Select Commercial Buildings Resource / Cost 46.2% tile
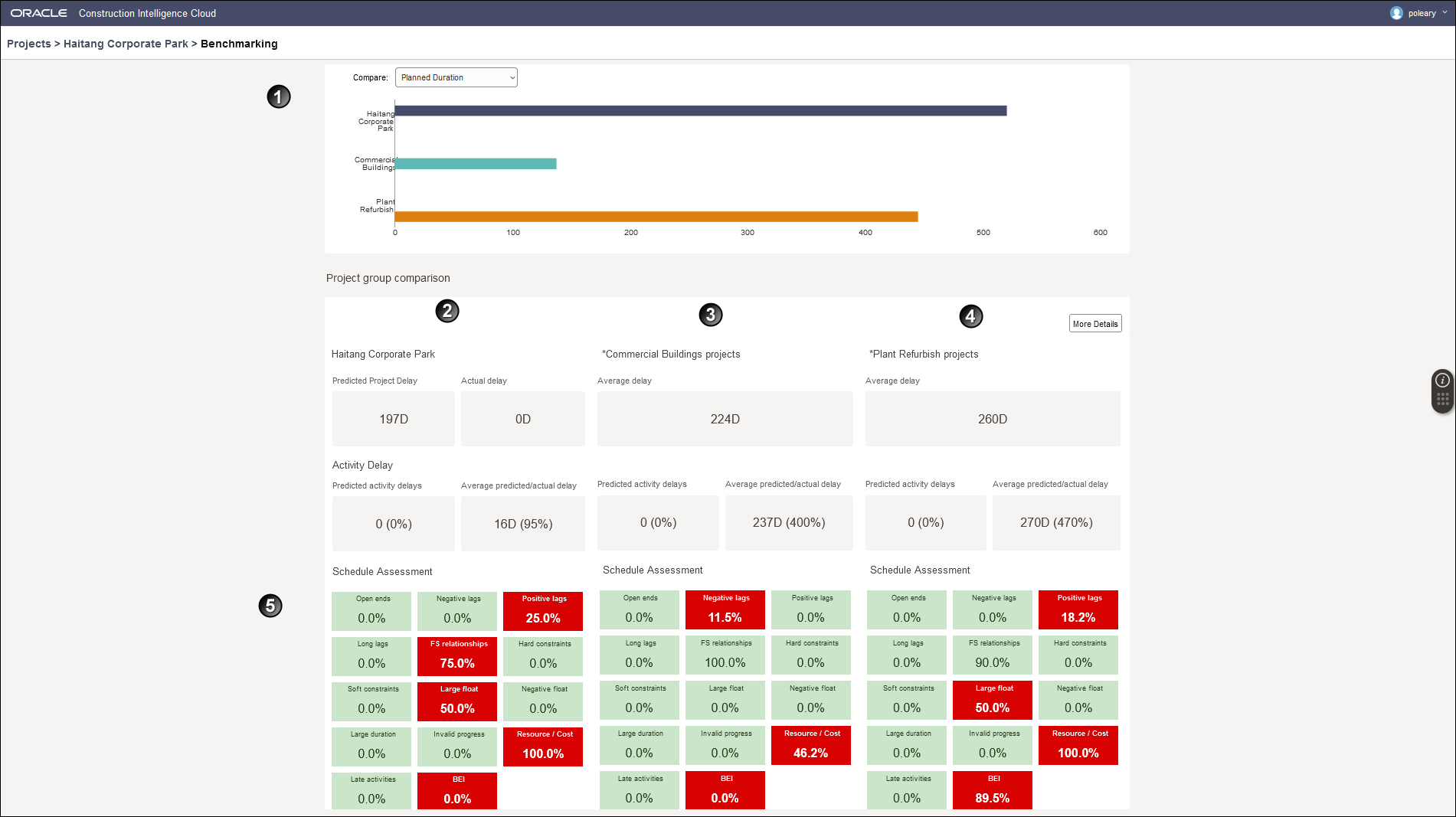1456x817 pixels. coord(810,746)
